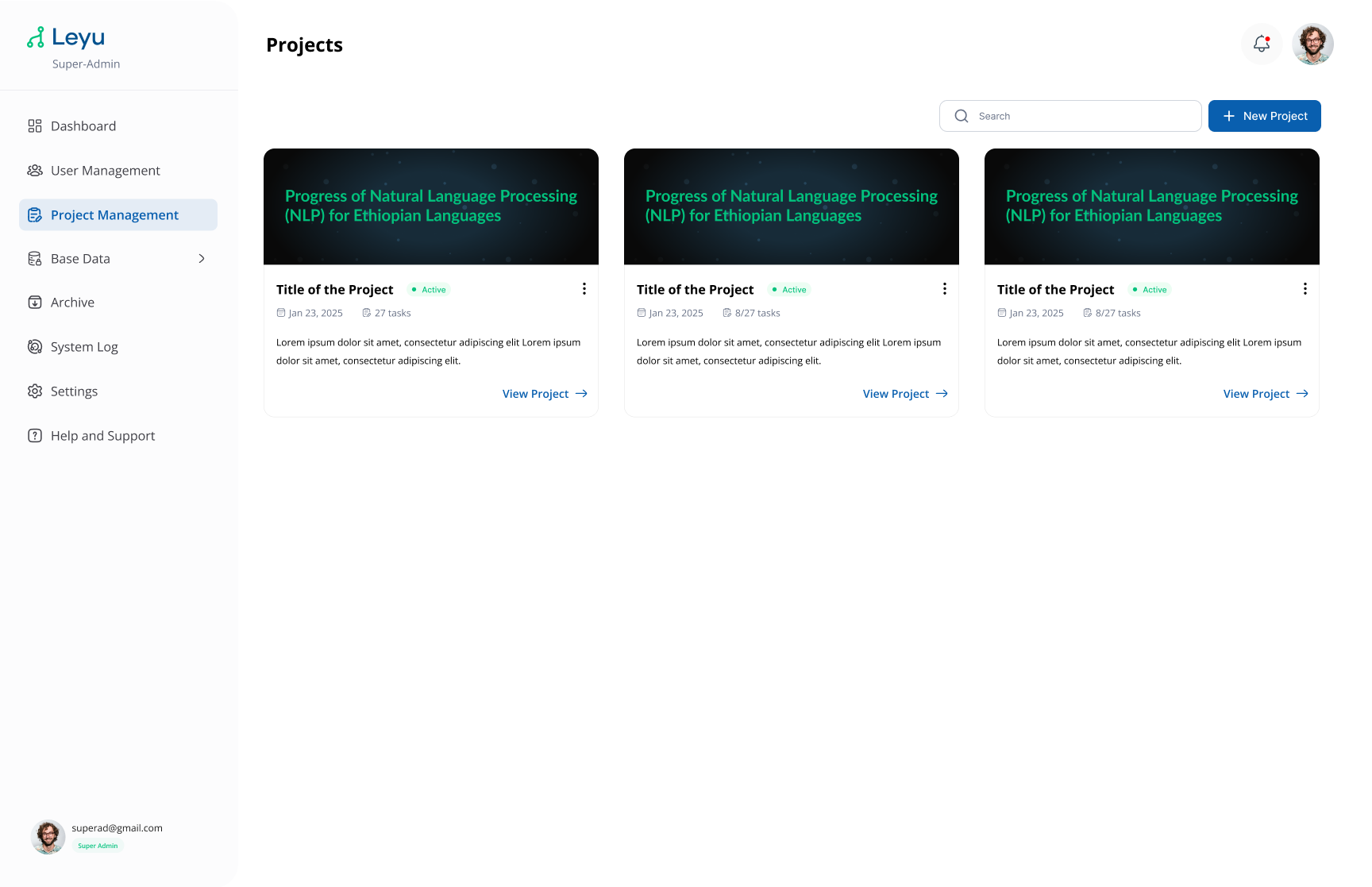Click the User Management people icon
Viewport: 1372px width, 887px height.
35,171
